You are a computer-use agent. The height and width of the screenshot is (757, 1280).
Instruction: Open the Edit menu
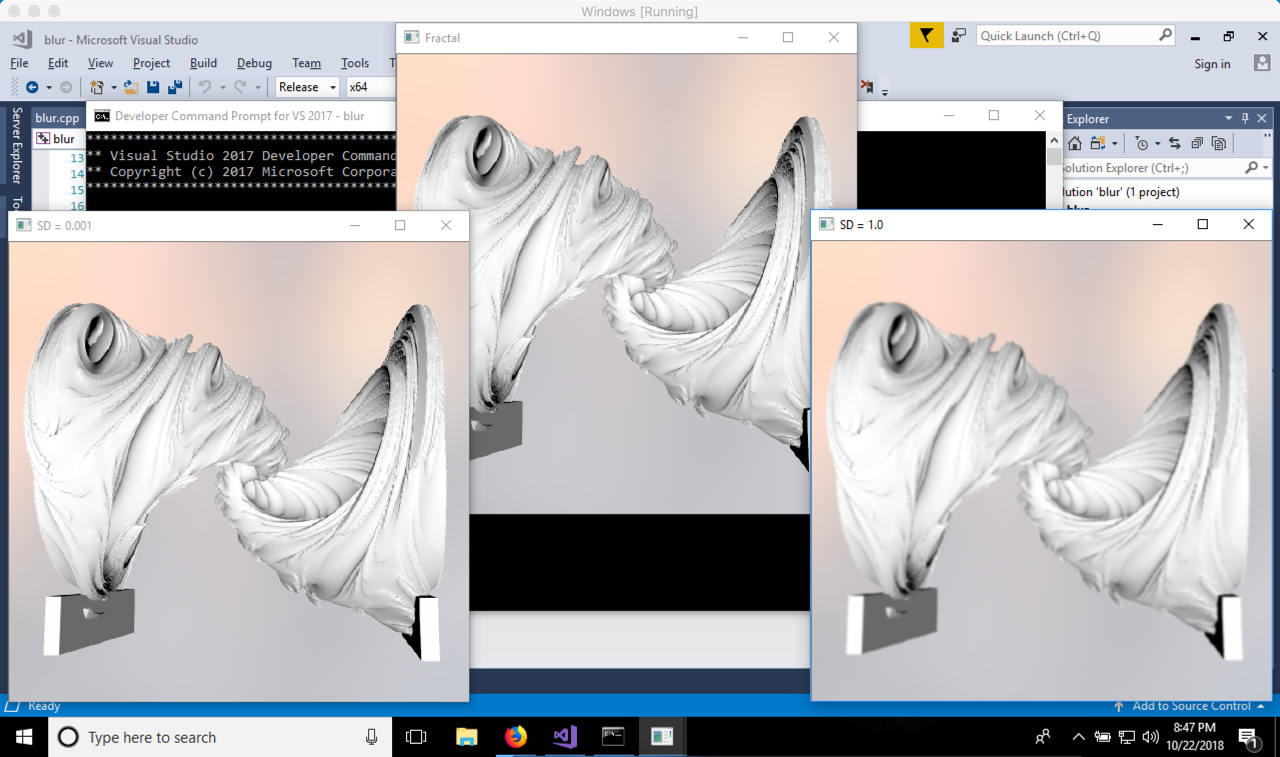(x=58, y=63)
